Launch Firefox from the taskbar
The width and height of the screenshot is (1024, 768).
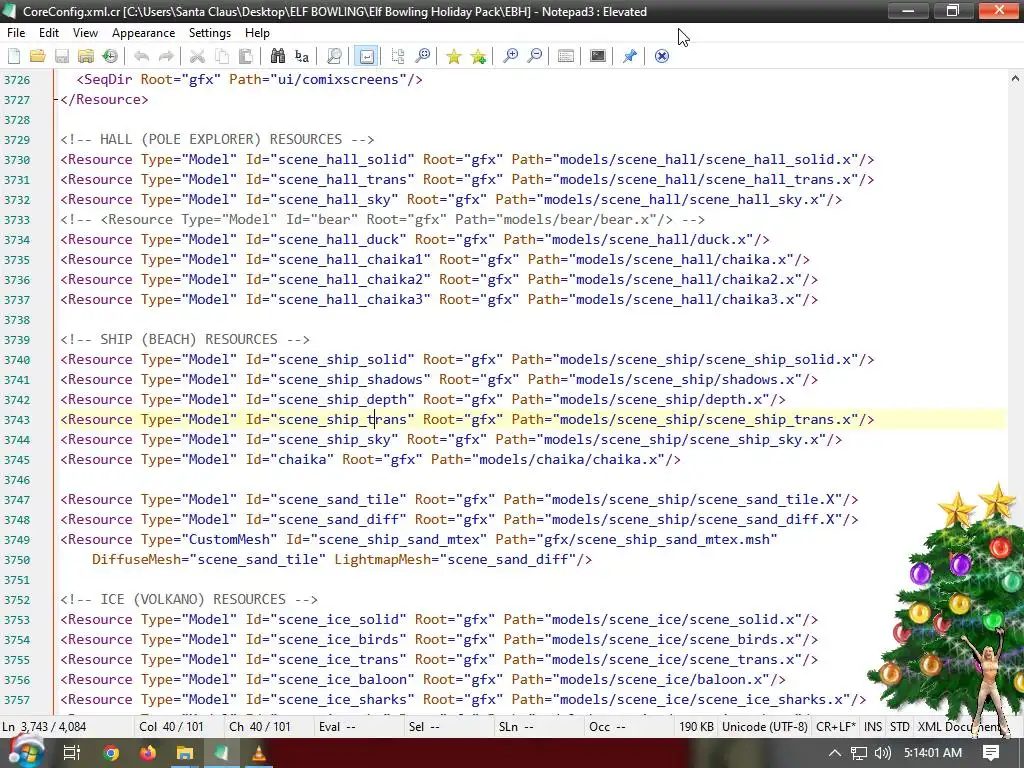tap(148, 753)
